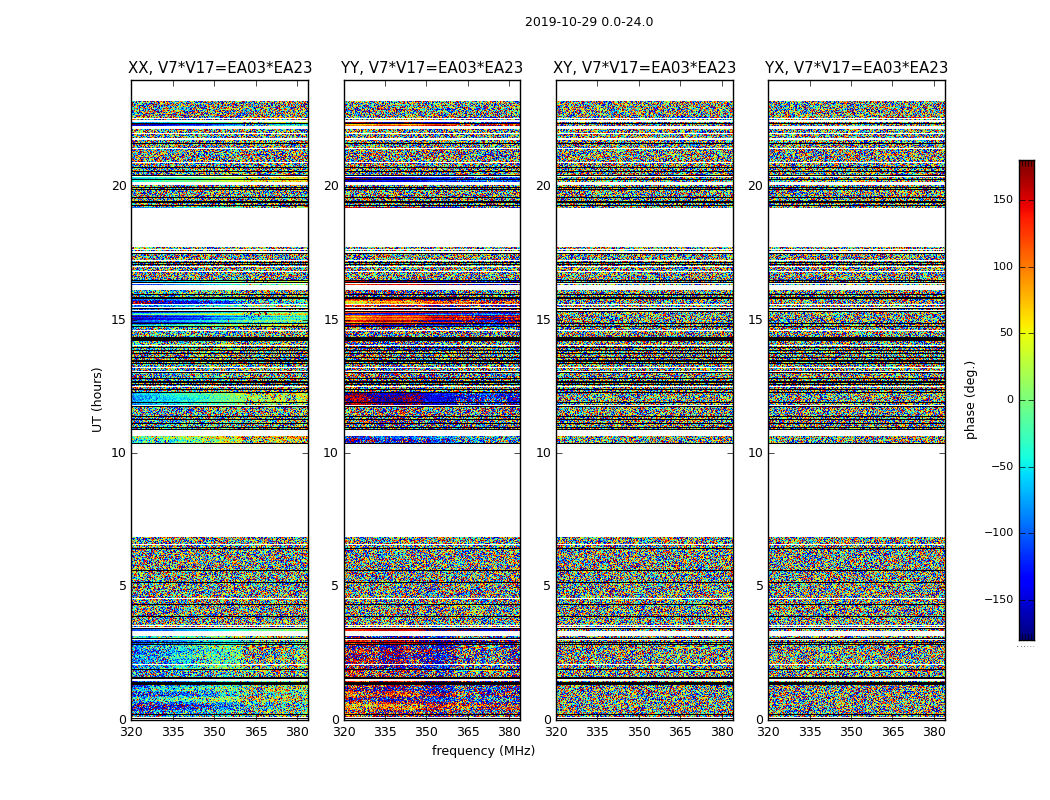Click the 5 hour tick of XX panel
The image size is (1050, 800).
(123, 586)
